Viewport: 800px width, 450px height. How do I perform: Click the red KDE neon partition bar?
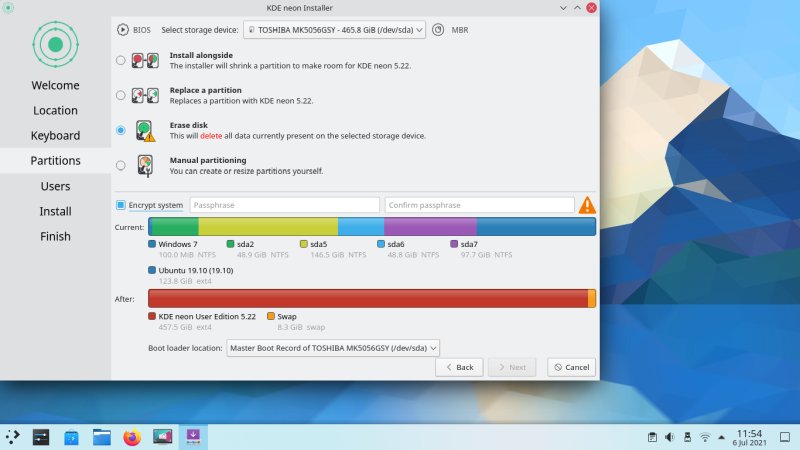(x=367, y=298)
